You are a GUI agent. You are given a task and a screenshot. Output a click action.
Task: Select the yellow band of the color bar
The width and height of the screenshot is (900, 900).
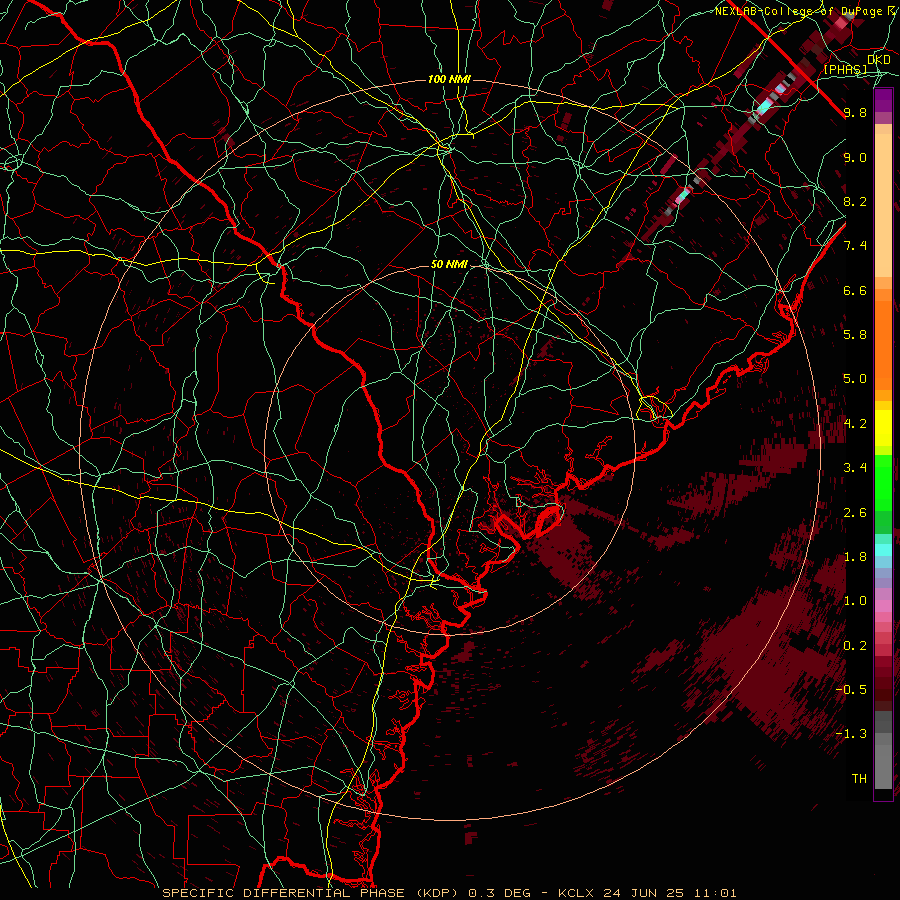pyautogui.click(x=883, y=428)
